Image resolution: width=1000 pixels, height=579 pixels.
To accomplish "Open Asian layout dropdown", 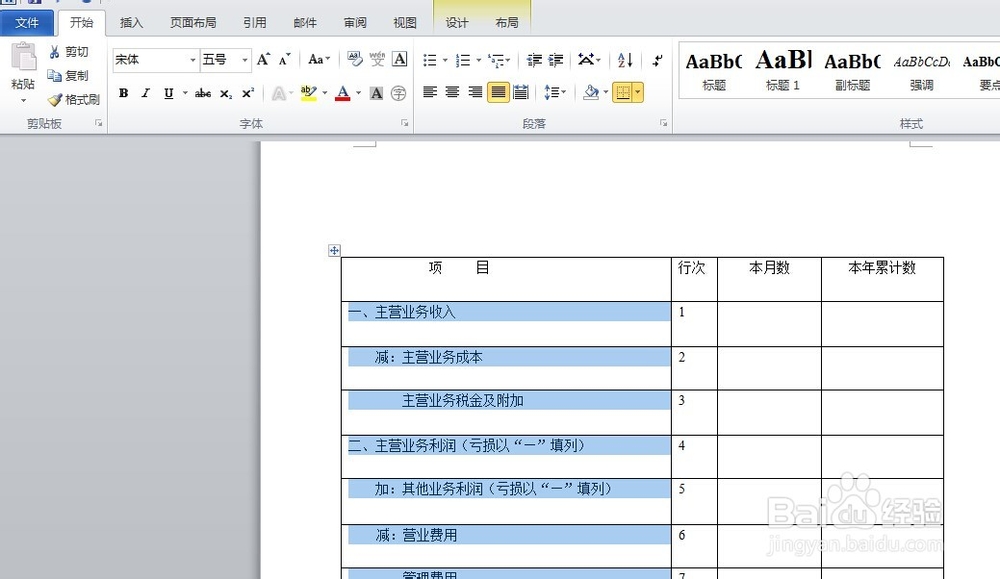I will click(589, 60).
